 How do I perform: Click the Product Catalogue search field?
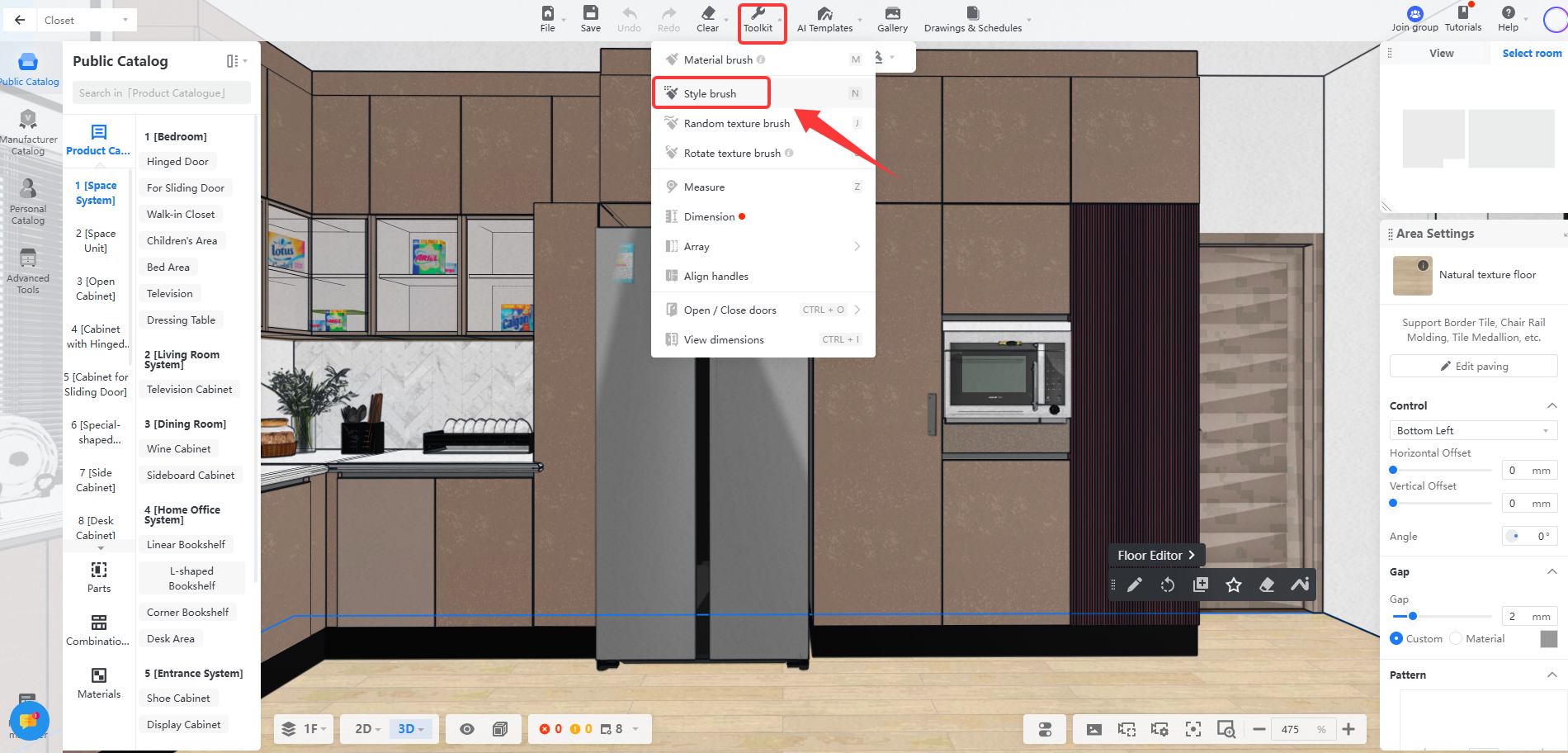click(x=161, y=93)
